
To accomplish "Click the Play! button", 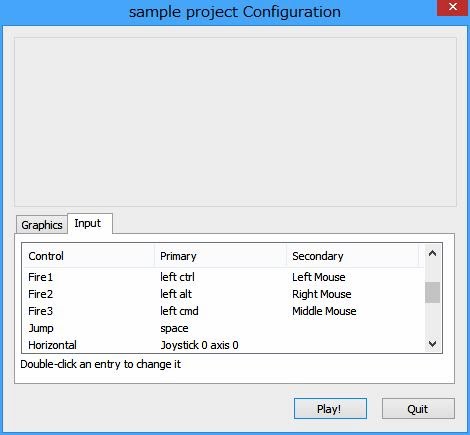I will click(x=330, y=409).
